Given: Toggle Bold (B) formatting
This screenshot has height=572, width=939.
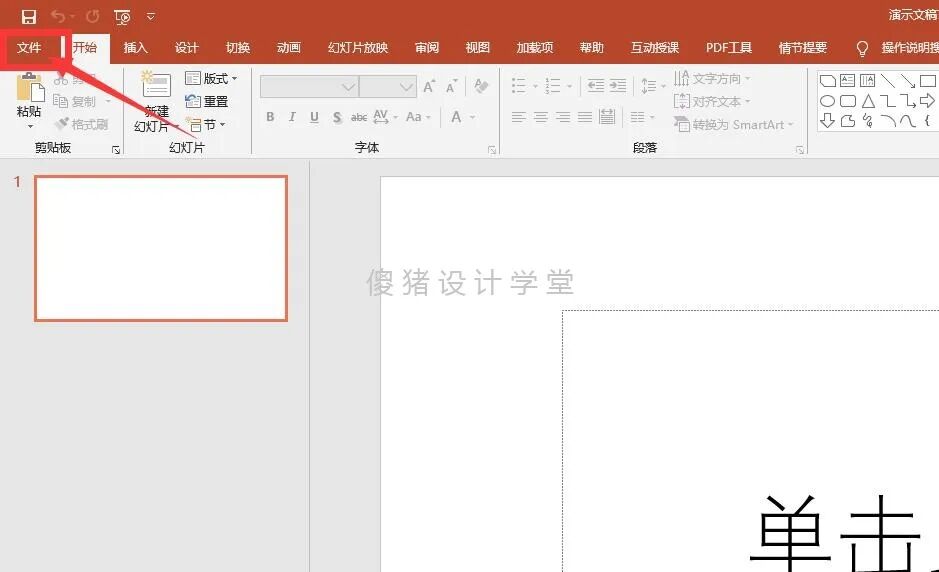Looking at the screenshot, I should [x=270, y=117].
